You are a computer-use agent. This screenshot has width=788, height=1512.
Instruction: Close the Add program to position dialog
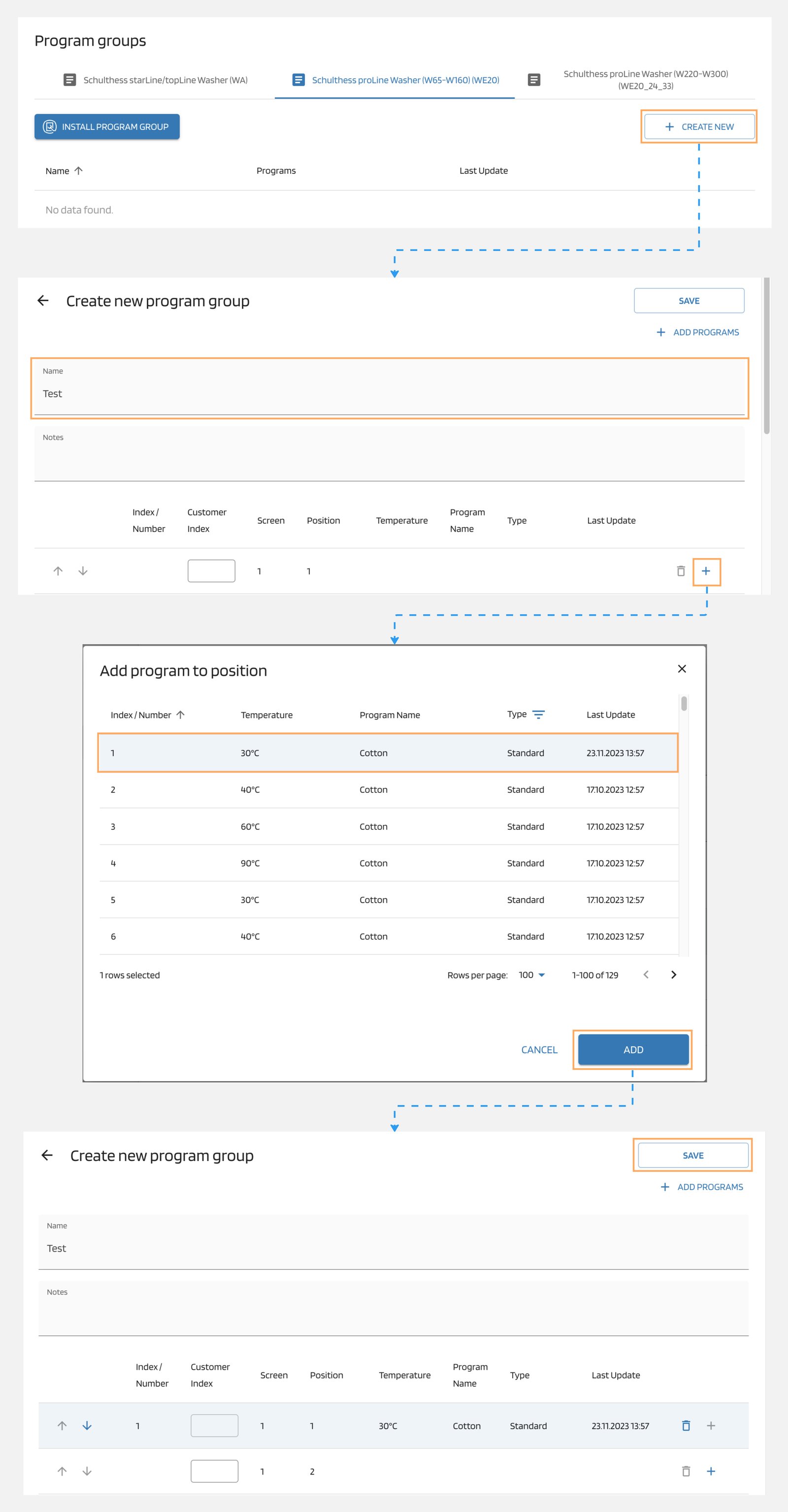[x=682, y=668]
